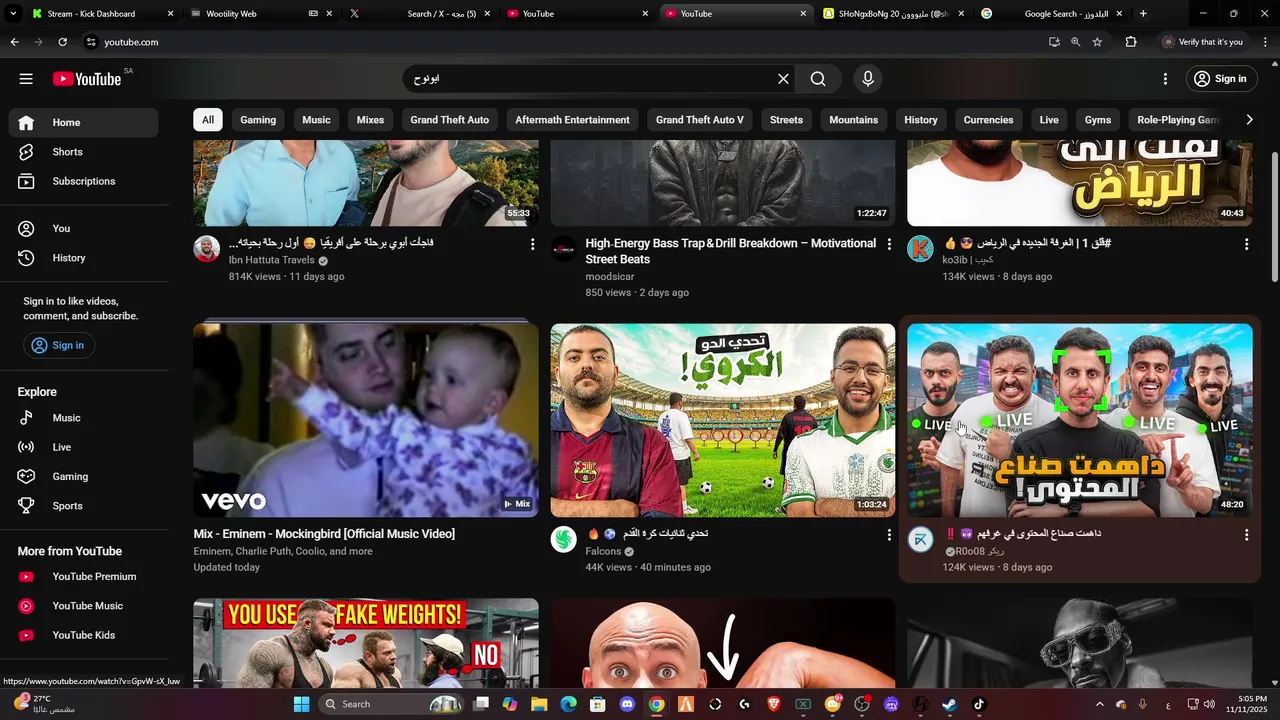Go to Home in sidebar
Image resolution: width=1280 pixels, height=720 pixels.
point(84,123)
